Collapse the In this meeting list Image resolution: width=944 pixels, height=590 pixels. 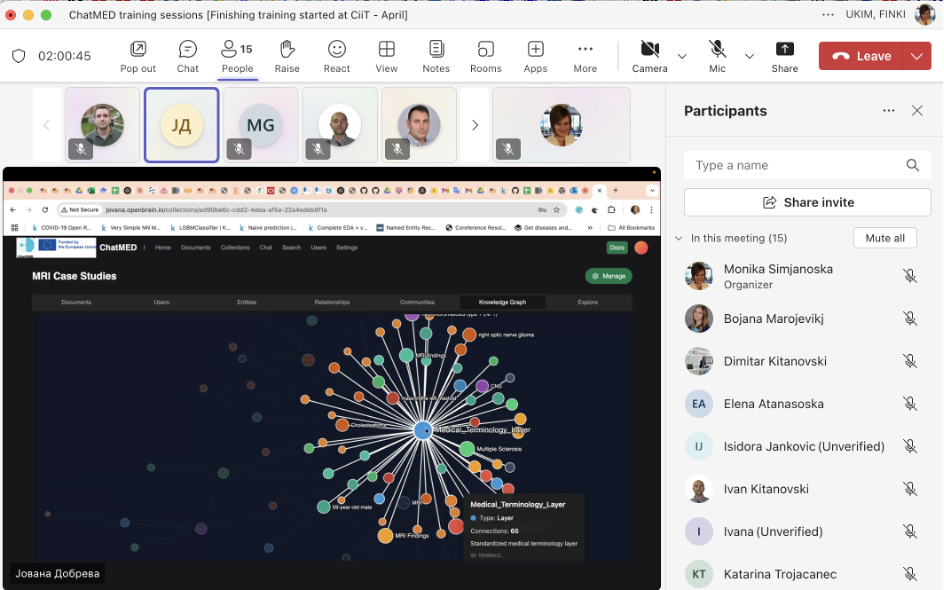(680, 238)
